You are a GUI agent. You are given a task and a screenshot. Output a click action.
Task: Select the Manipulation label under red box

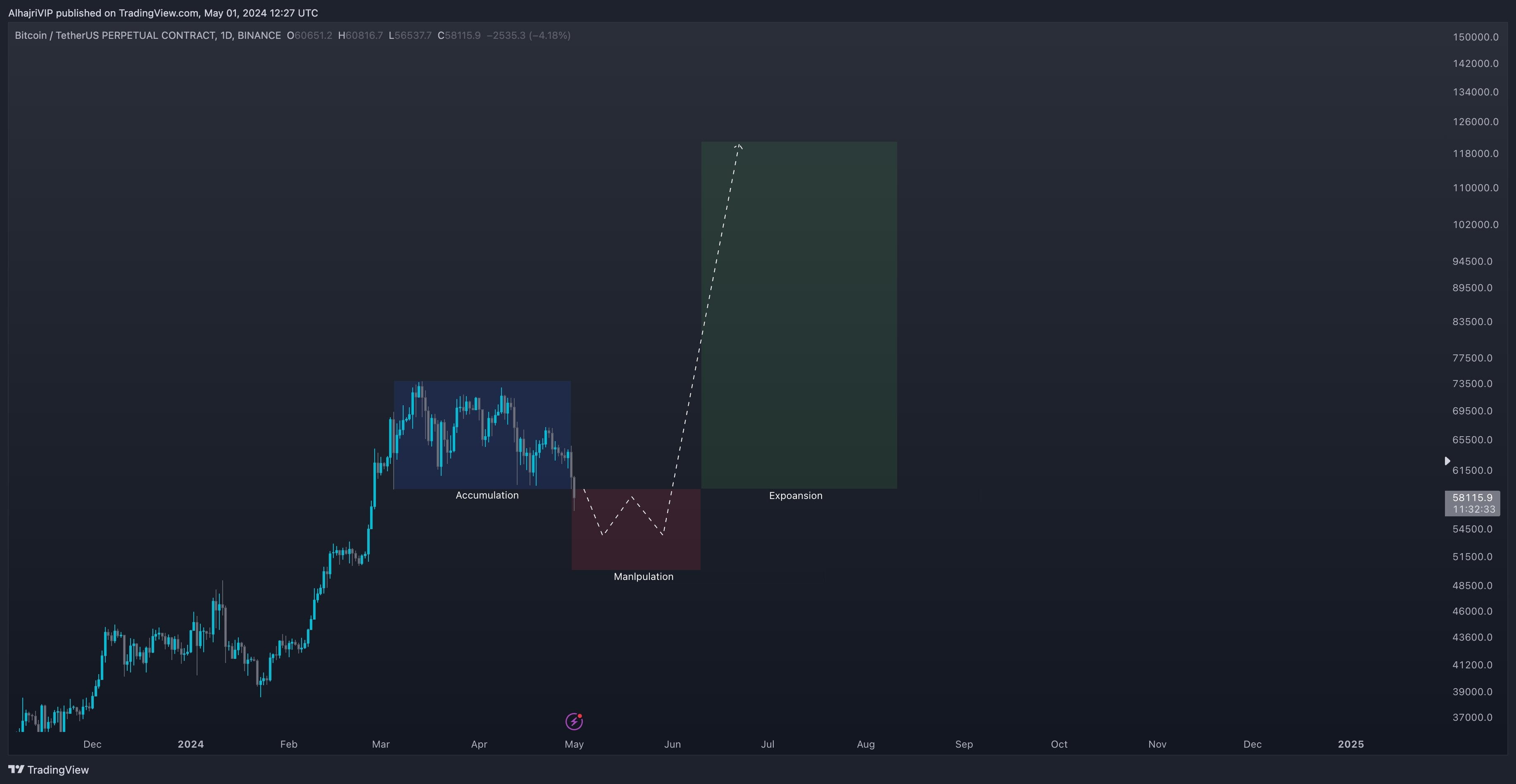(x=644, y=577)
